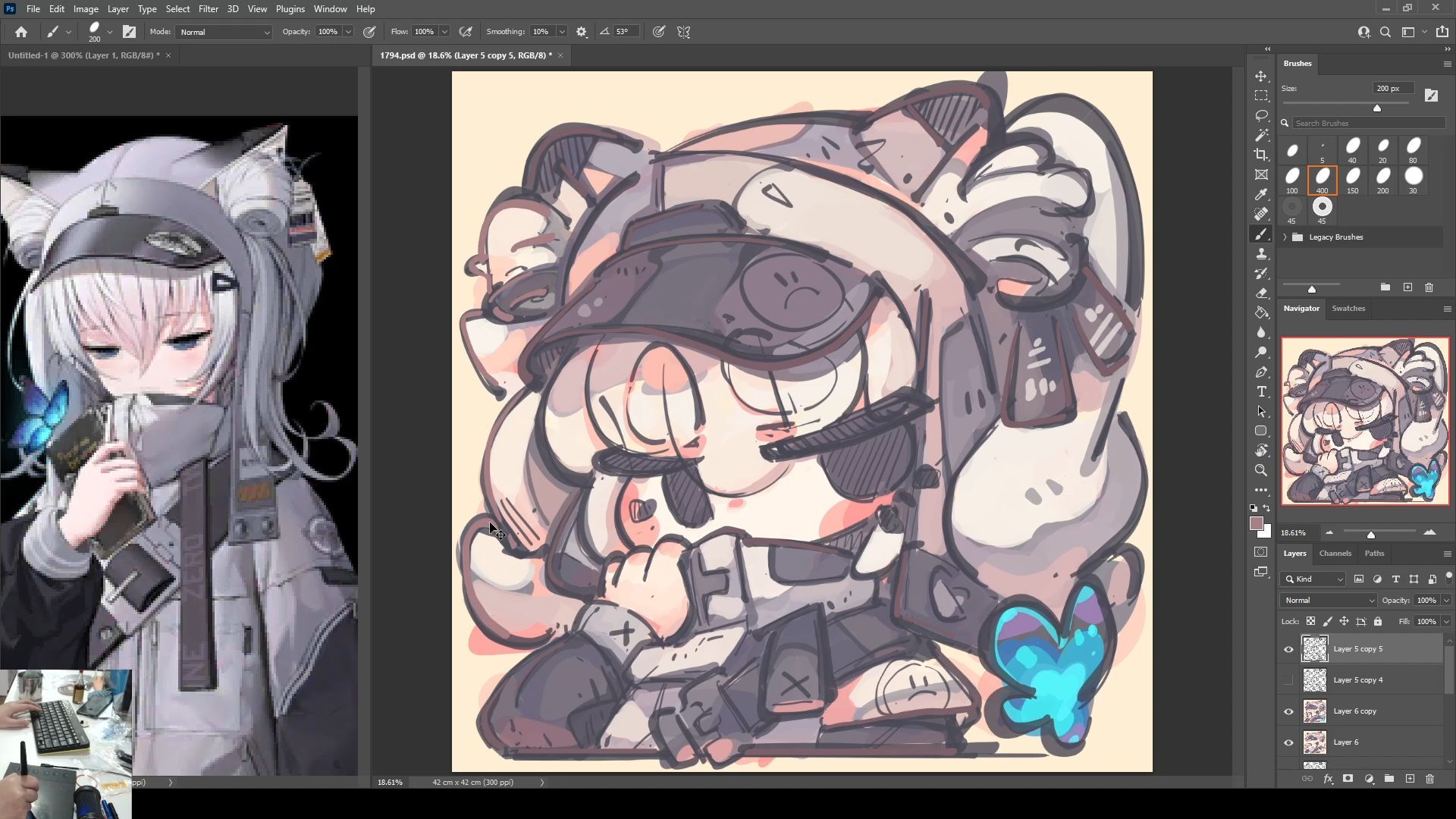The width and height of the screenshot is (1456, 819).
Task: Expand the Legacy Brushes folder
Action: (1285, 237)
